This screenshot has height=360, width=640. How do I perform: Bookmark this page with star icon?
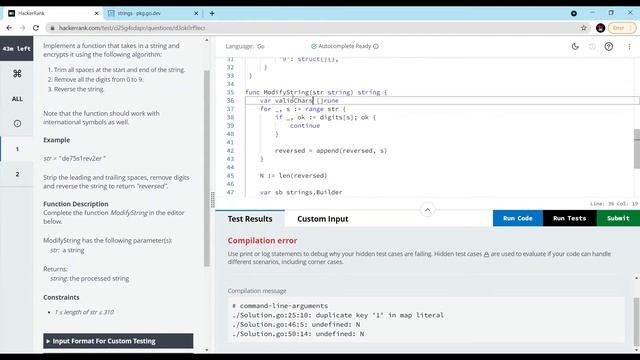tap(584, 28)
